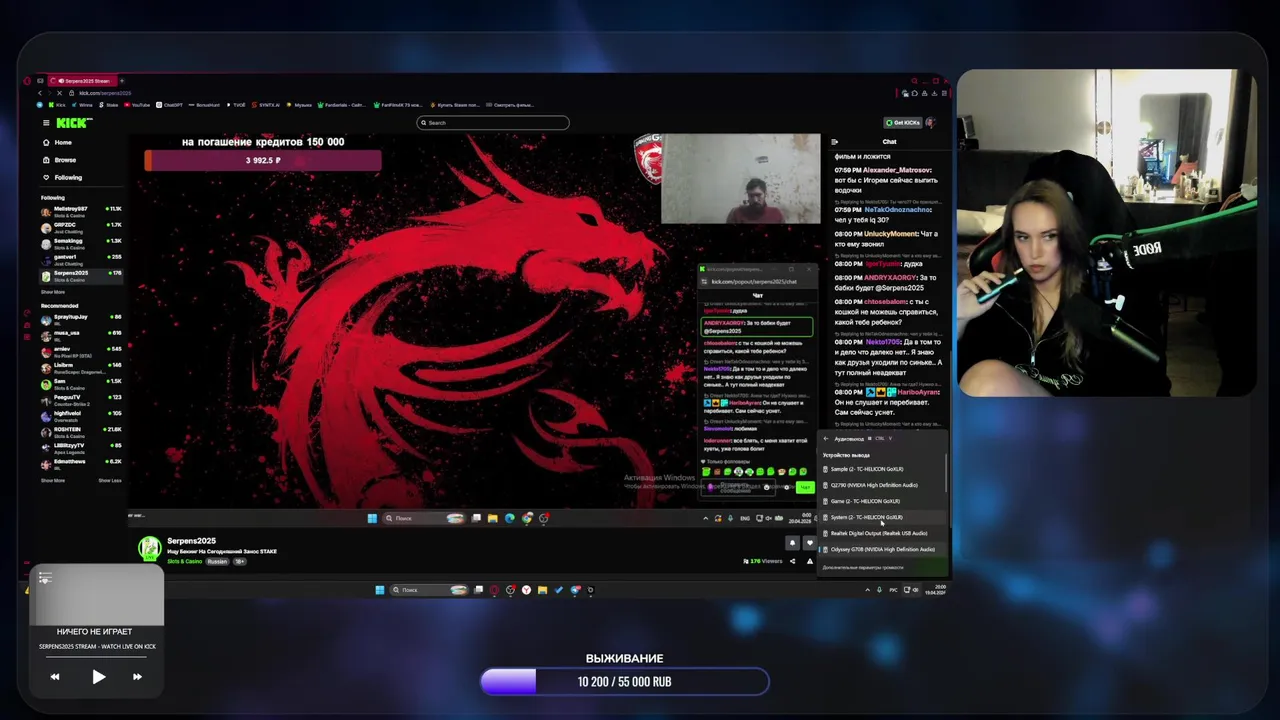Screen dimensions: 1280x720
Task: Click inner stream Windows Start icon
Action: tap(372, 518)
